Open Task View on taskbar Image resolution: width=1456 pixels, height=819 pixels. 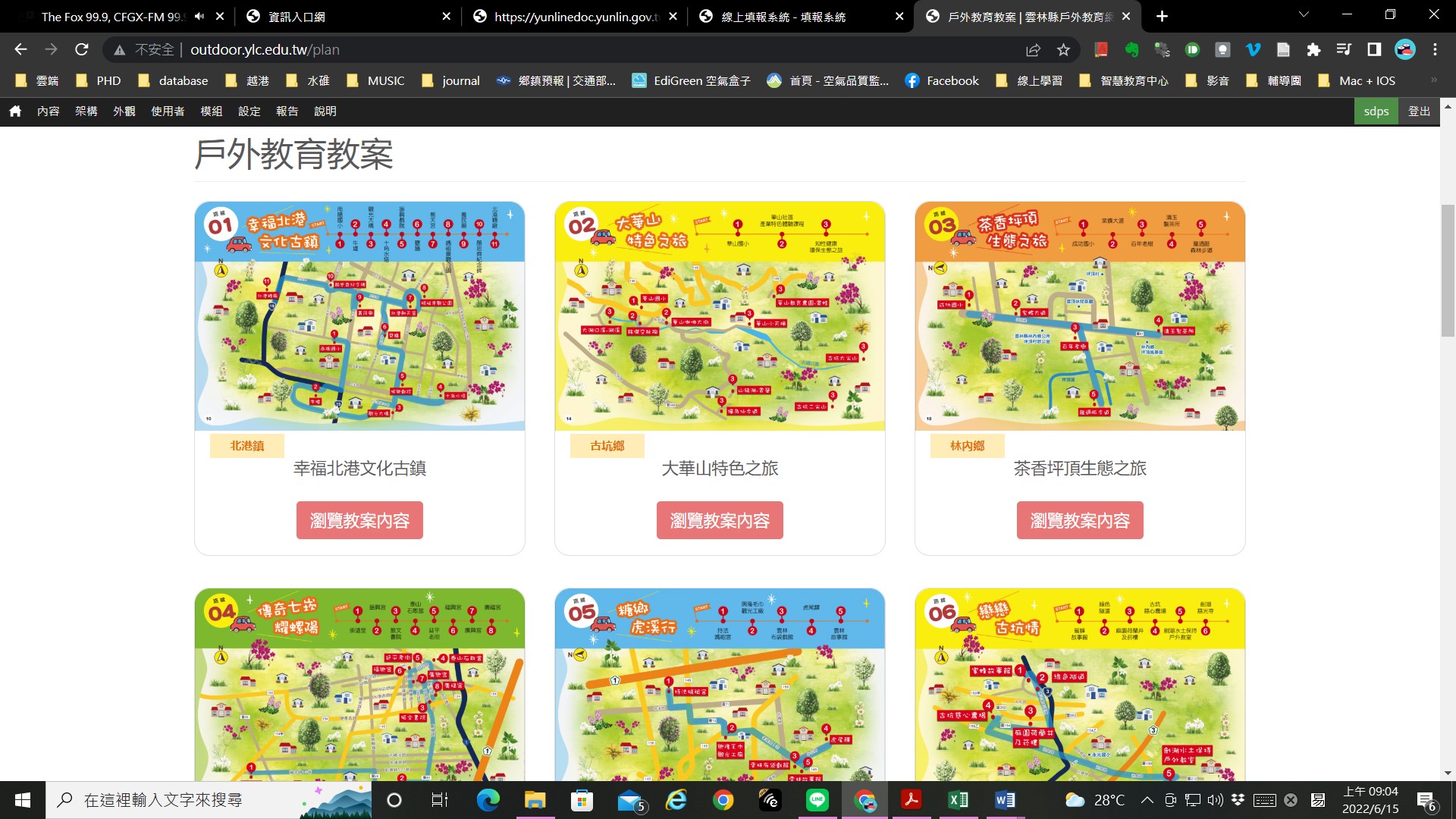click(x=440, y=800)
